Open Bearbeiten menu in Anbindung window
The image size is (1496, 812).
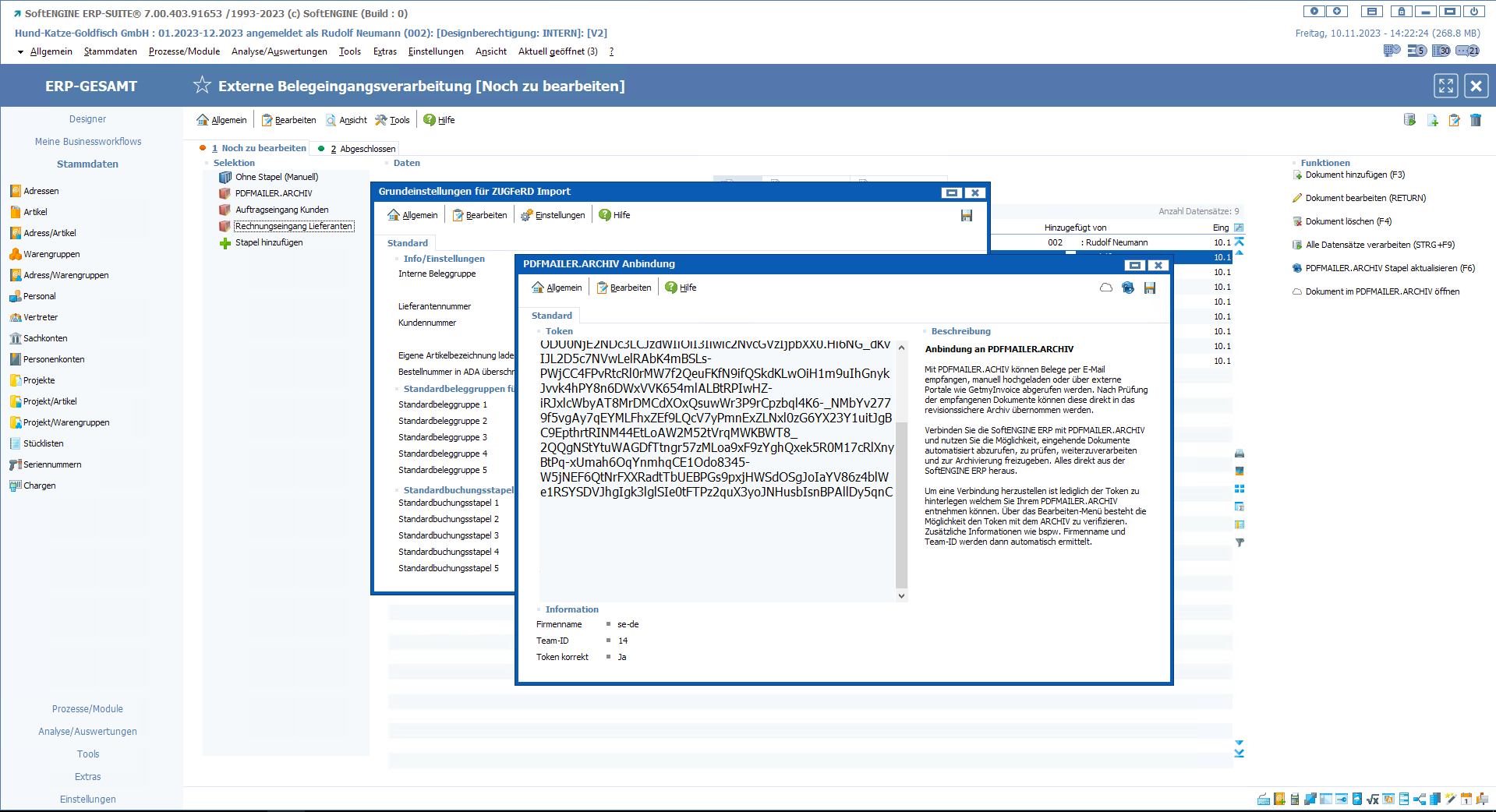[x=624, y=288]
